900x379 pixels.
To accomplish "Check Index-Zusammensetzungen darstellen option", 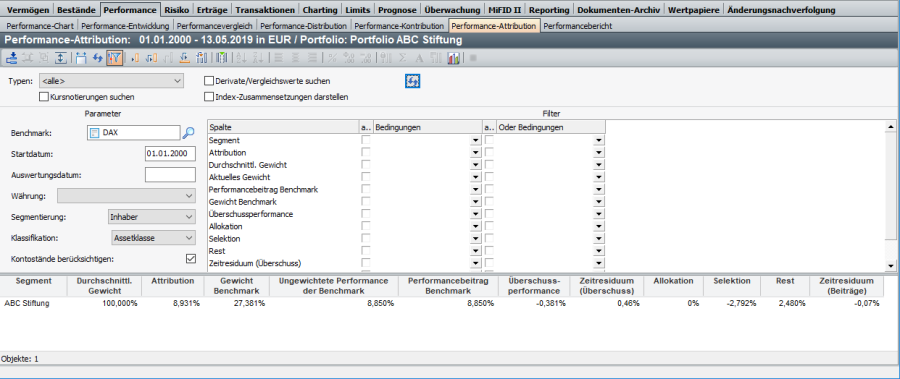I will [209, 97].
